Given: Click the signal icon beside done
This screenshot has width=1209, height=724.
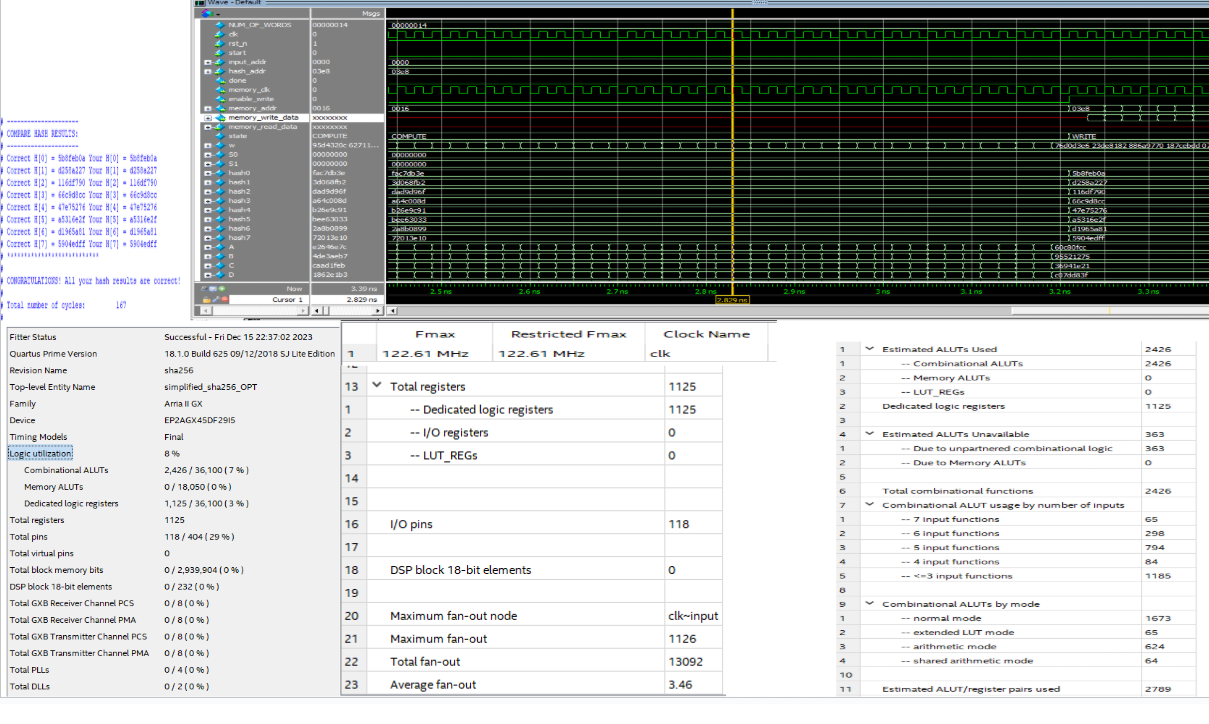Looking at the screenshot, I should coord(219,80).
